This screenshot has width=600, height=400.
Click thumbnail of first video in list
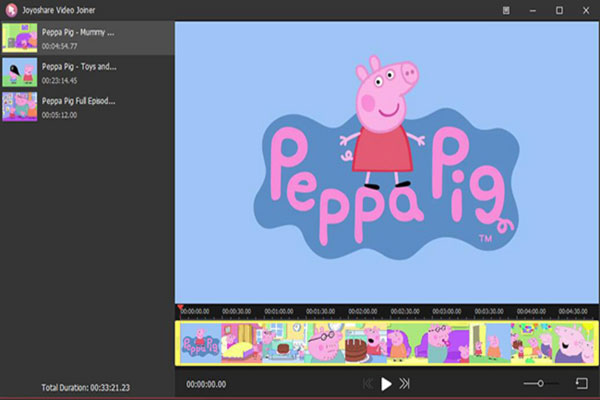[19, 38]
